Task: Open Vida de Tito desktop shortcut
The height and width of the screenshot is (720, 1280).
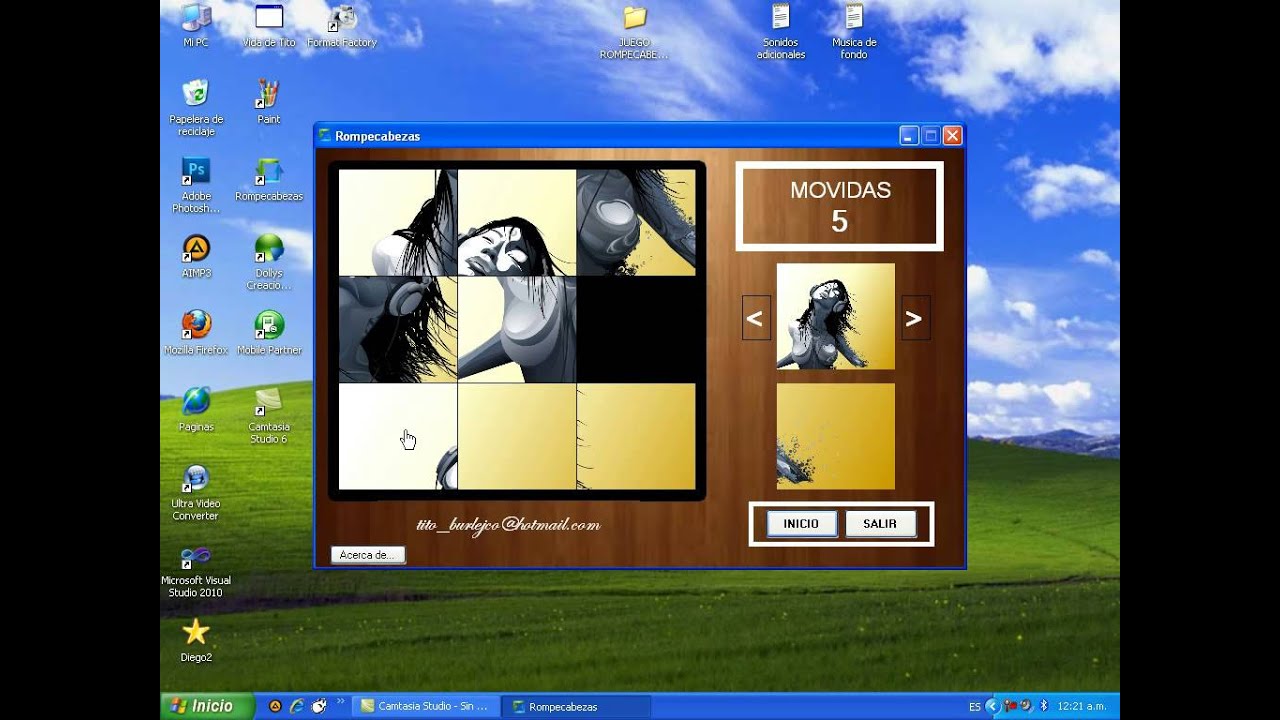Action: pos(269,25)
